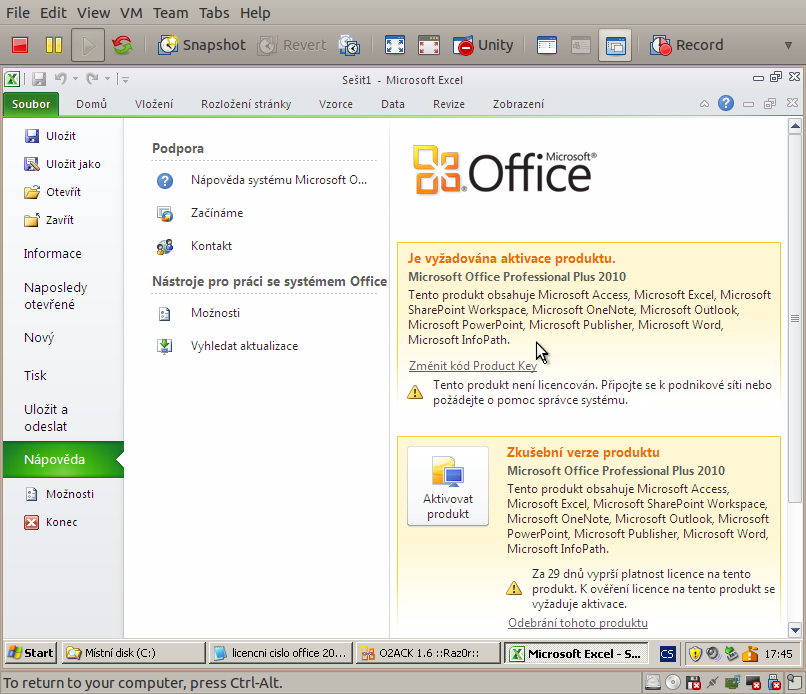Image resolution: width=806 pixels, height=694 pixels.
Task: Open the VMware toolbar options arrow
Action: tap(788, 45)
